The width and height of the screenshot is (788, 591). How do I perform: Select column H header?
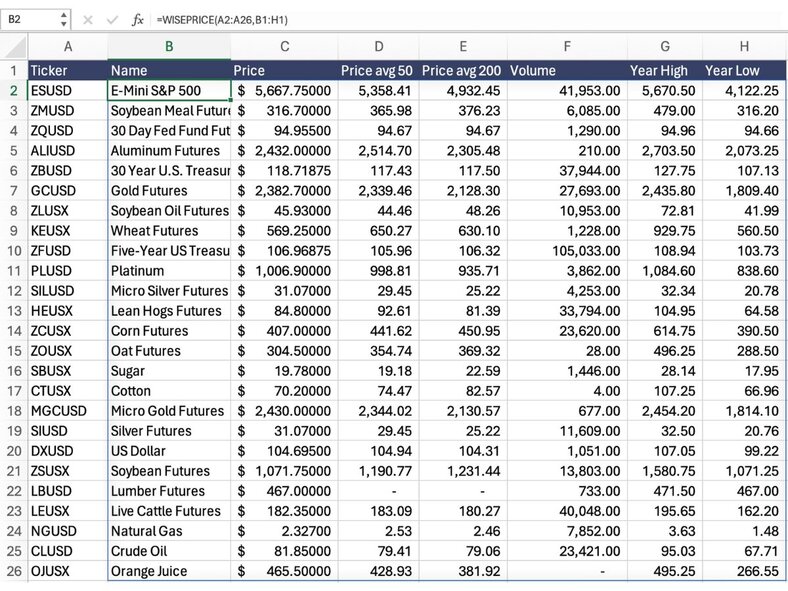(743, 46)
